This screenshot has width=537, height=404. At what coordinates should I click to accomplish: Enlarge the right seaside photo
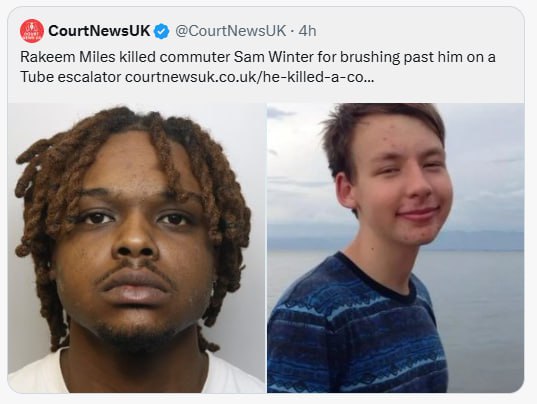(x=396, y=248)
